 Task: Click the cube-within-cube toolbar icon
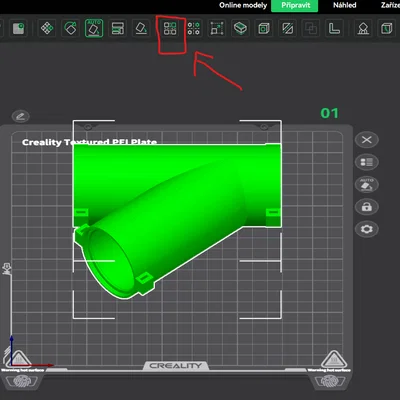[x=264, y=28]
